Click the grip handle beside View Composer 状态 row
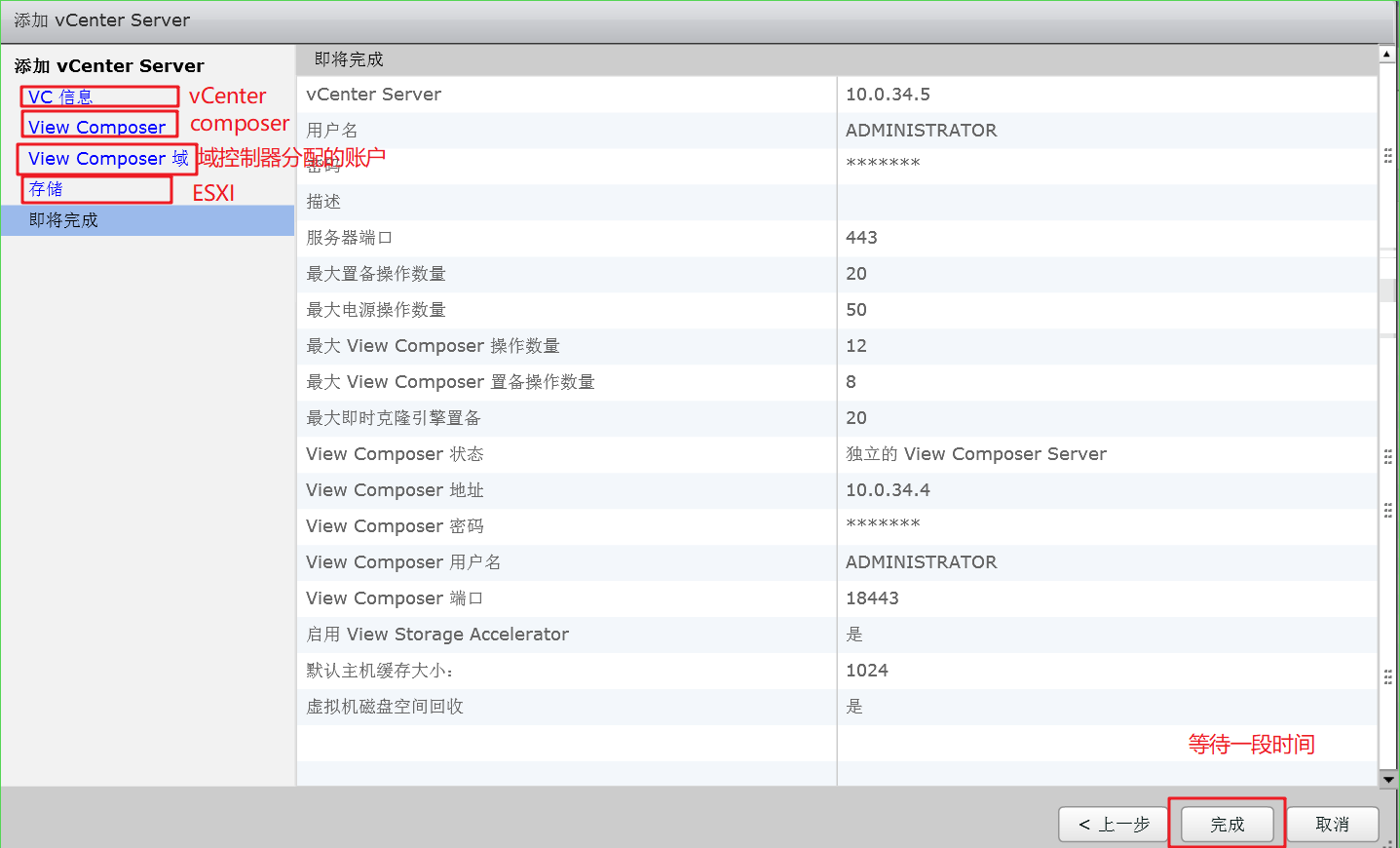 point(1387,454)
